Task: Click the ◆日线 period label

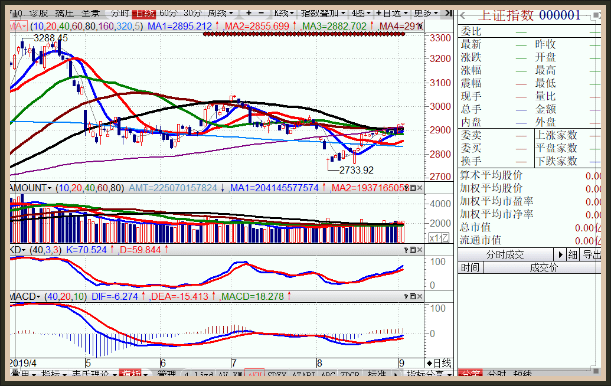Action: pos(439,363)
